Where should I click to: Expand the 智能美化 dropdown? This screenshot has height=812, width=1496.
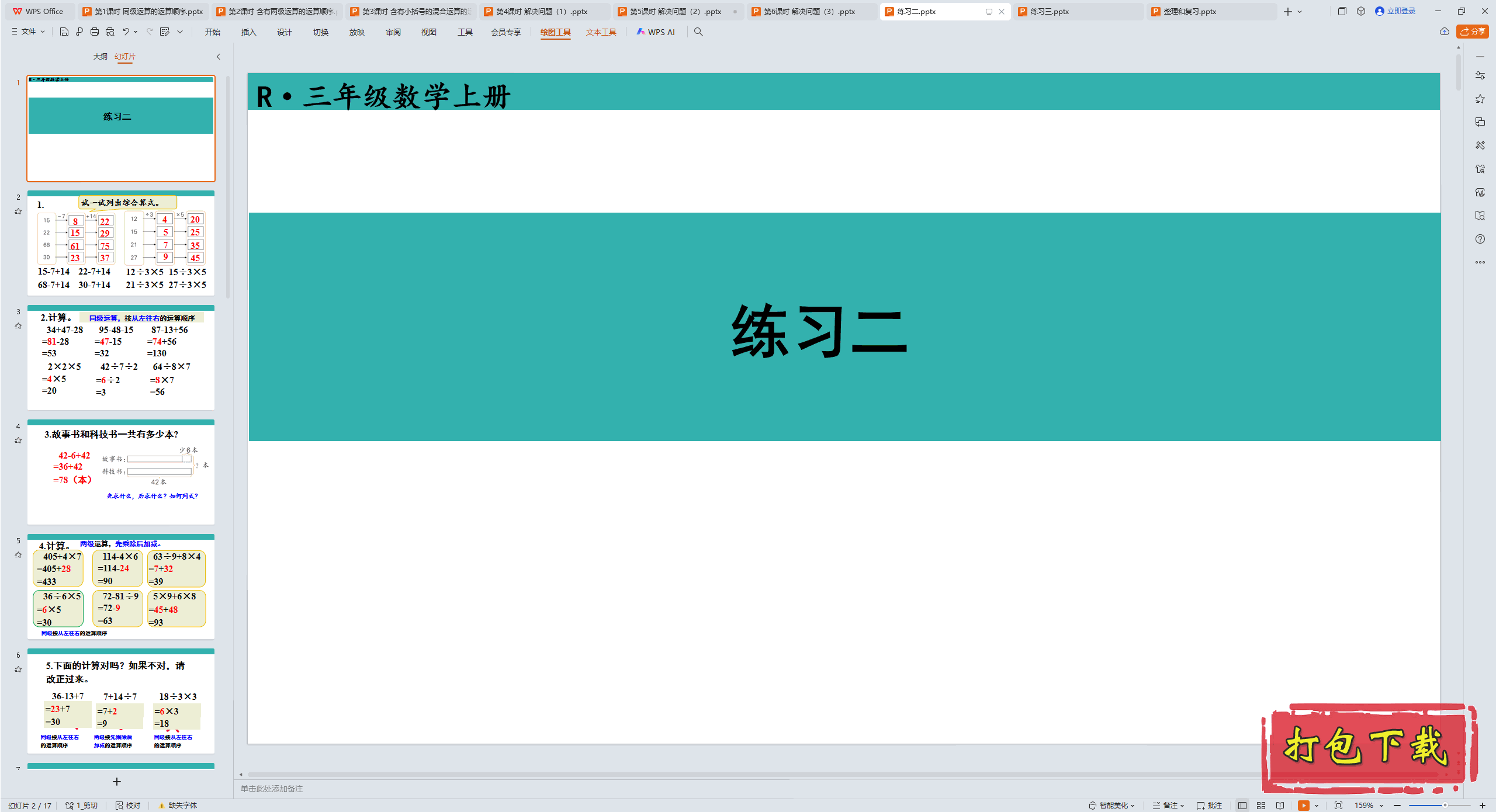click(1111, 806)
